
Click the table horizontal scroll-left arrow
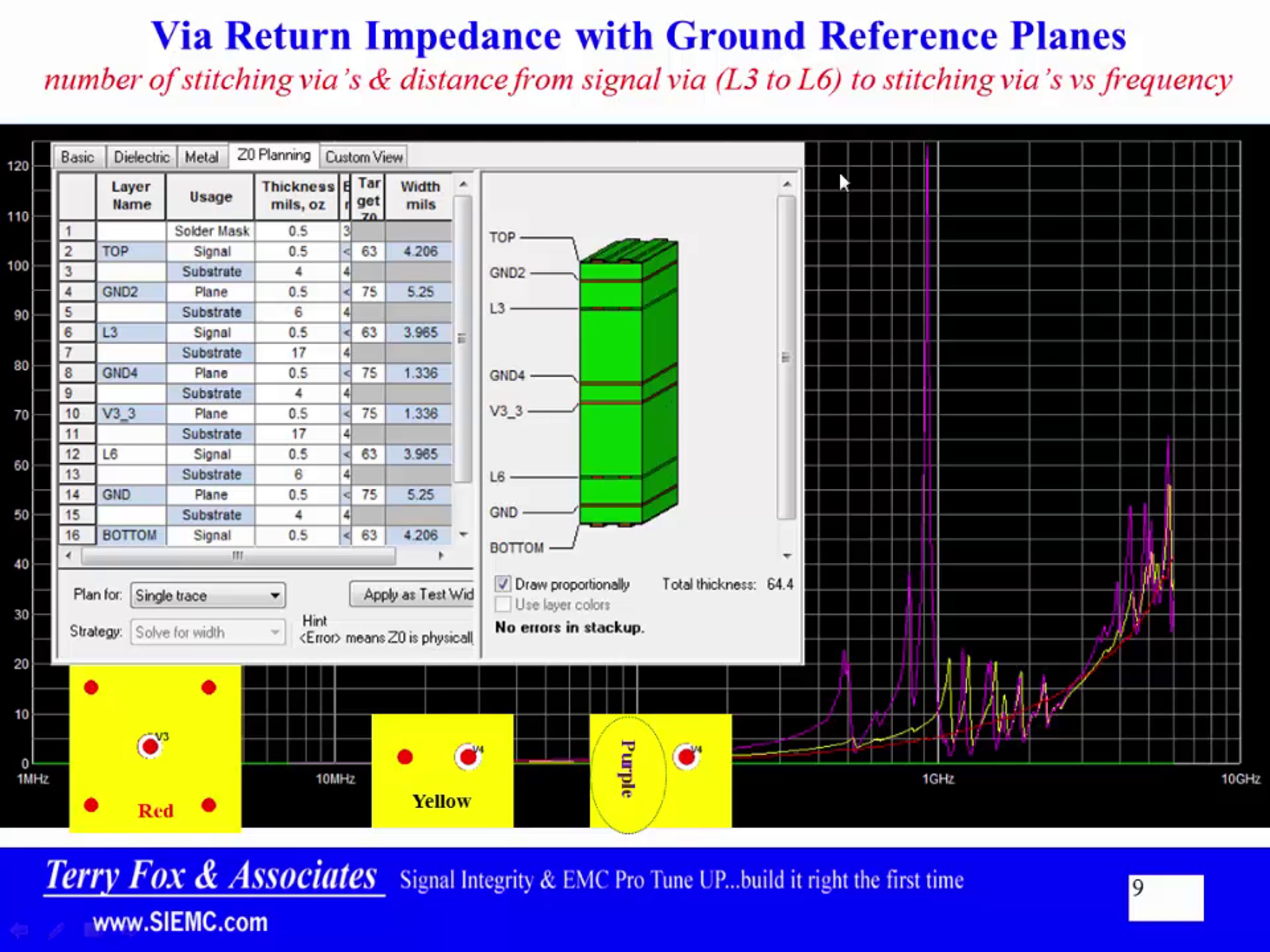[69, 555]
